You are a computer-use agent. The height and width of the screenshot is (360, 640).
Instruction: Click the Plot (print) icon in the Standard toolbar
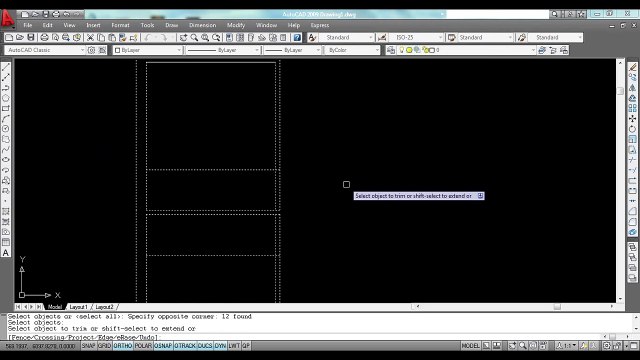coord(44,38)
